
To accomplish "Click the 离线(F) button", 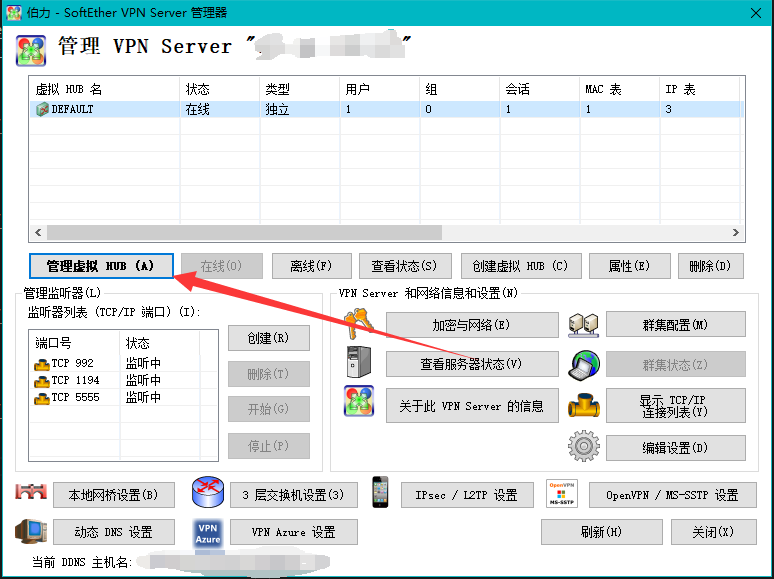I will point(311,266).
